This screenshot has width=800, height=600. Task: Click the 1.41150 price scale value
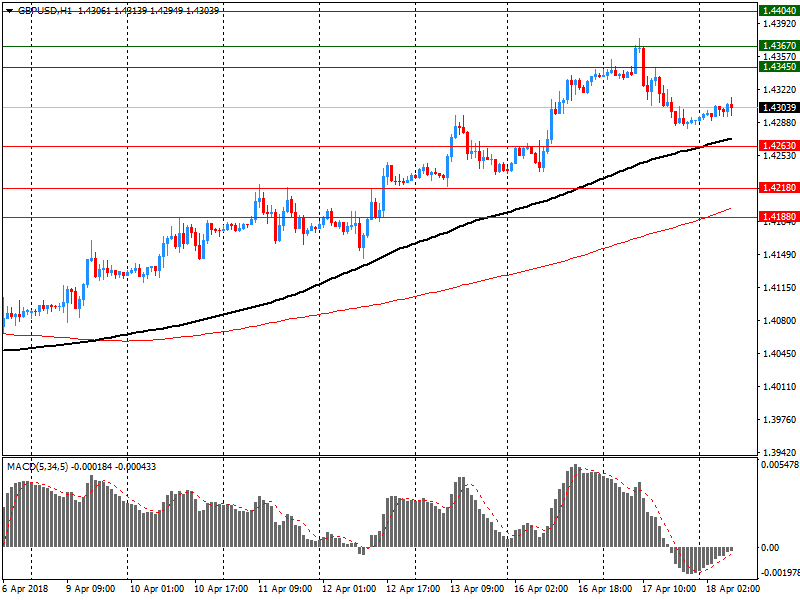(779, 288)
